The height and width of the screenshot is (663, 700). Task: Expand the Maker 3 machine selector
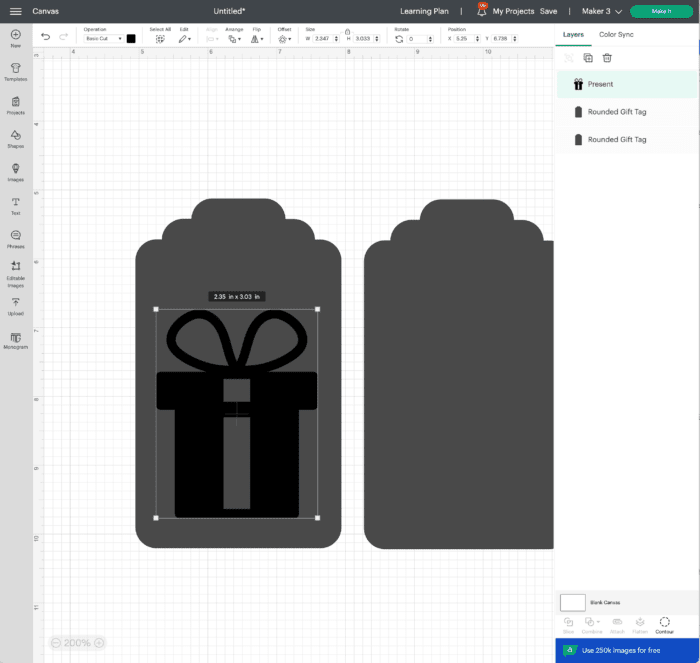point(602,11)
